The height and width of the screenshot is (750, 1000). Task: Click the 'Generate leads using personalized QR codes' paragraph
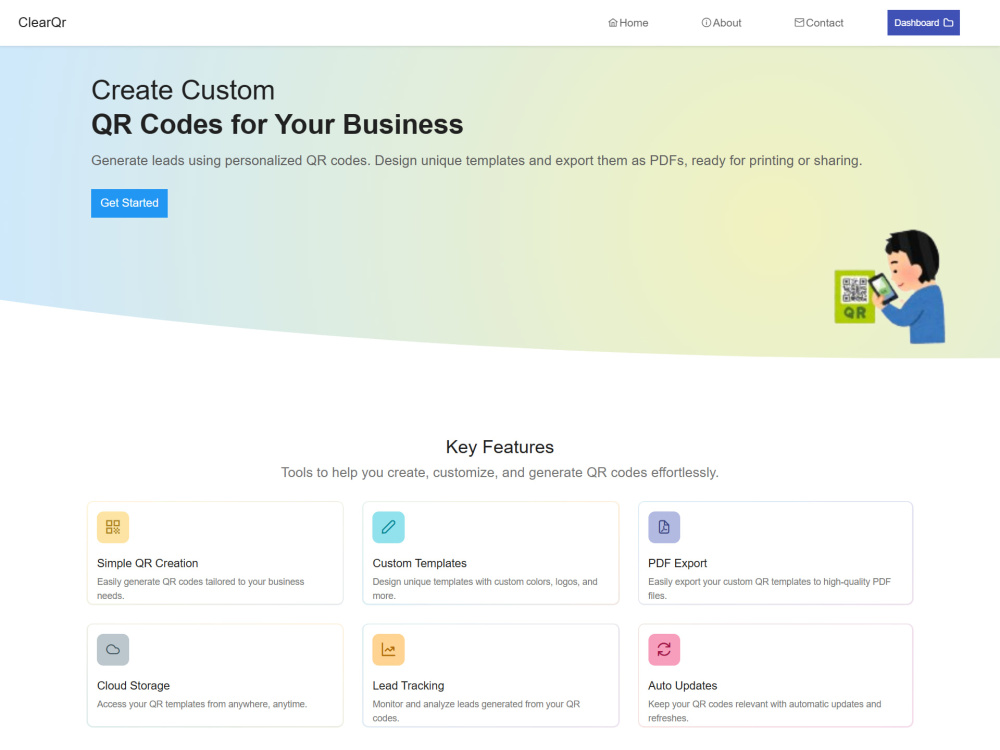pyautogui.click(x=476, y=161)
